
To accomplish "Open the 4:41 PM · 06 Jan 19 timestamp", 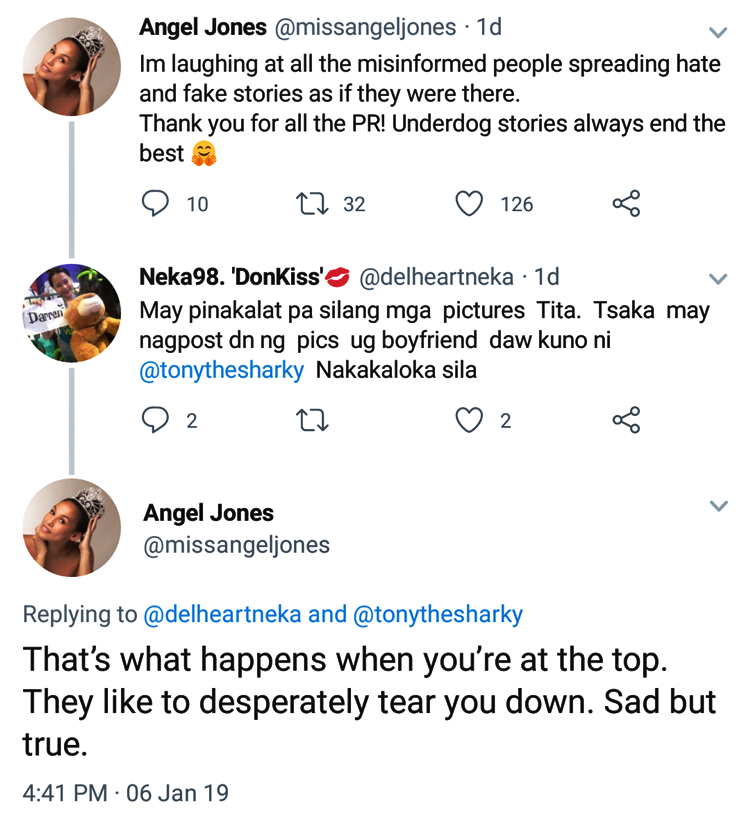I will point(125,793).
